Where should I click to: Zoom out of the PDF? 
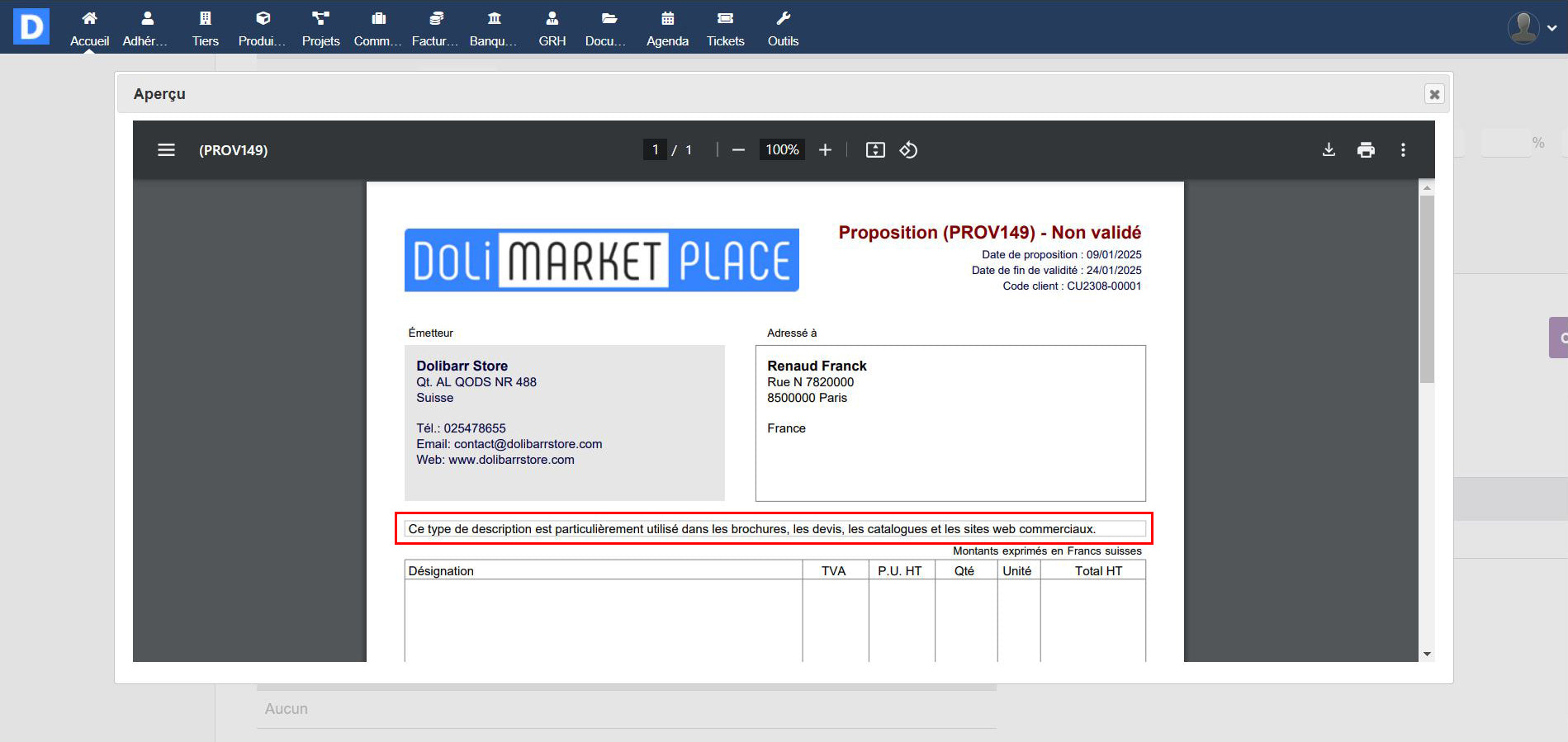click(738, 149)
